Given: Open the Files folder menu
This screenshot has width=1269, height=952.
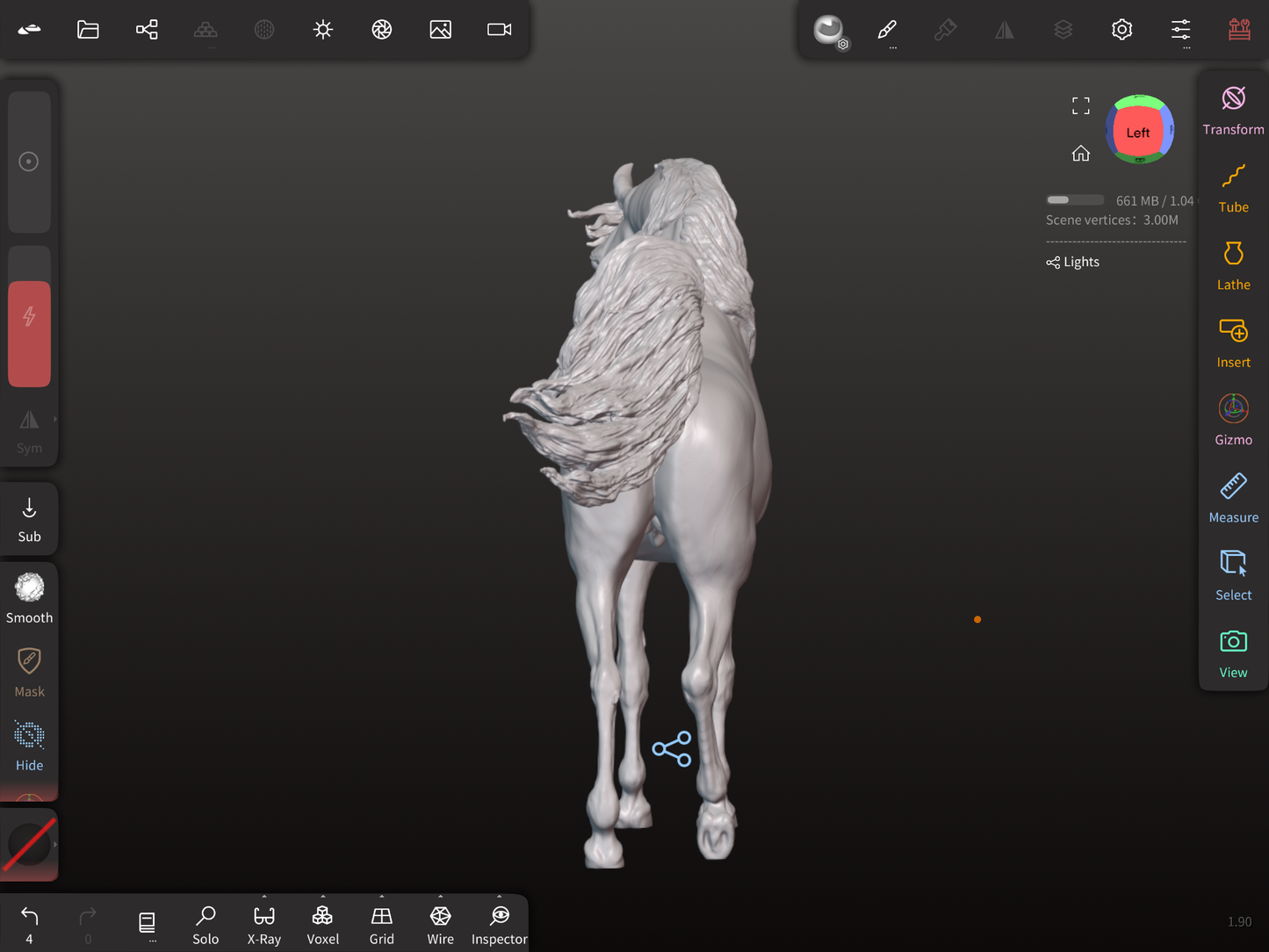Looking at the screenshot, I should coord(88,30).
